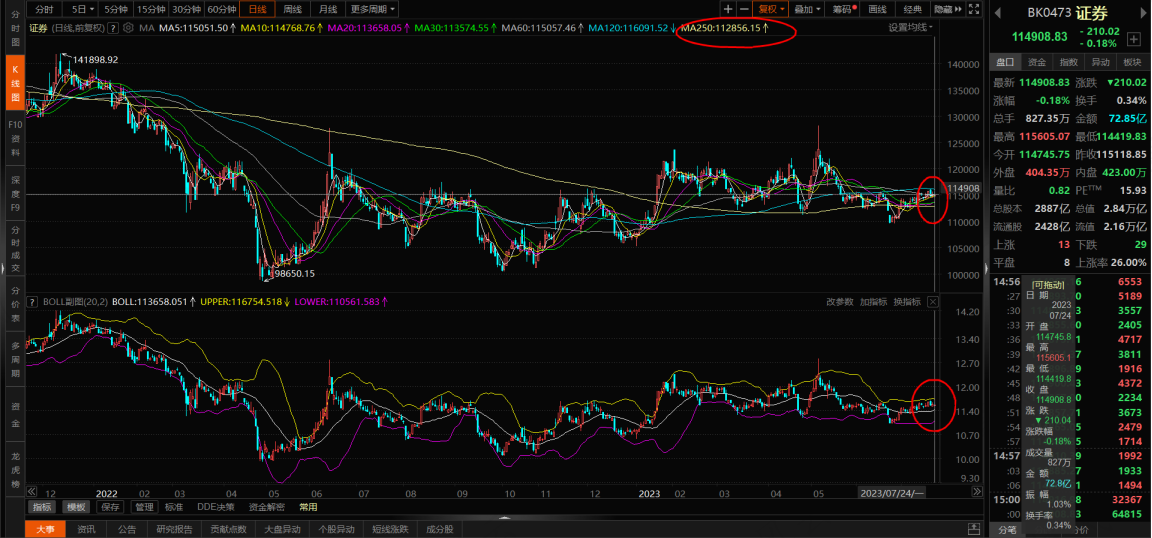Open 多周期 in left sidebar
The width and height of the screenshot is (1152, 538).
coord(15,359)
